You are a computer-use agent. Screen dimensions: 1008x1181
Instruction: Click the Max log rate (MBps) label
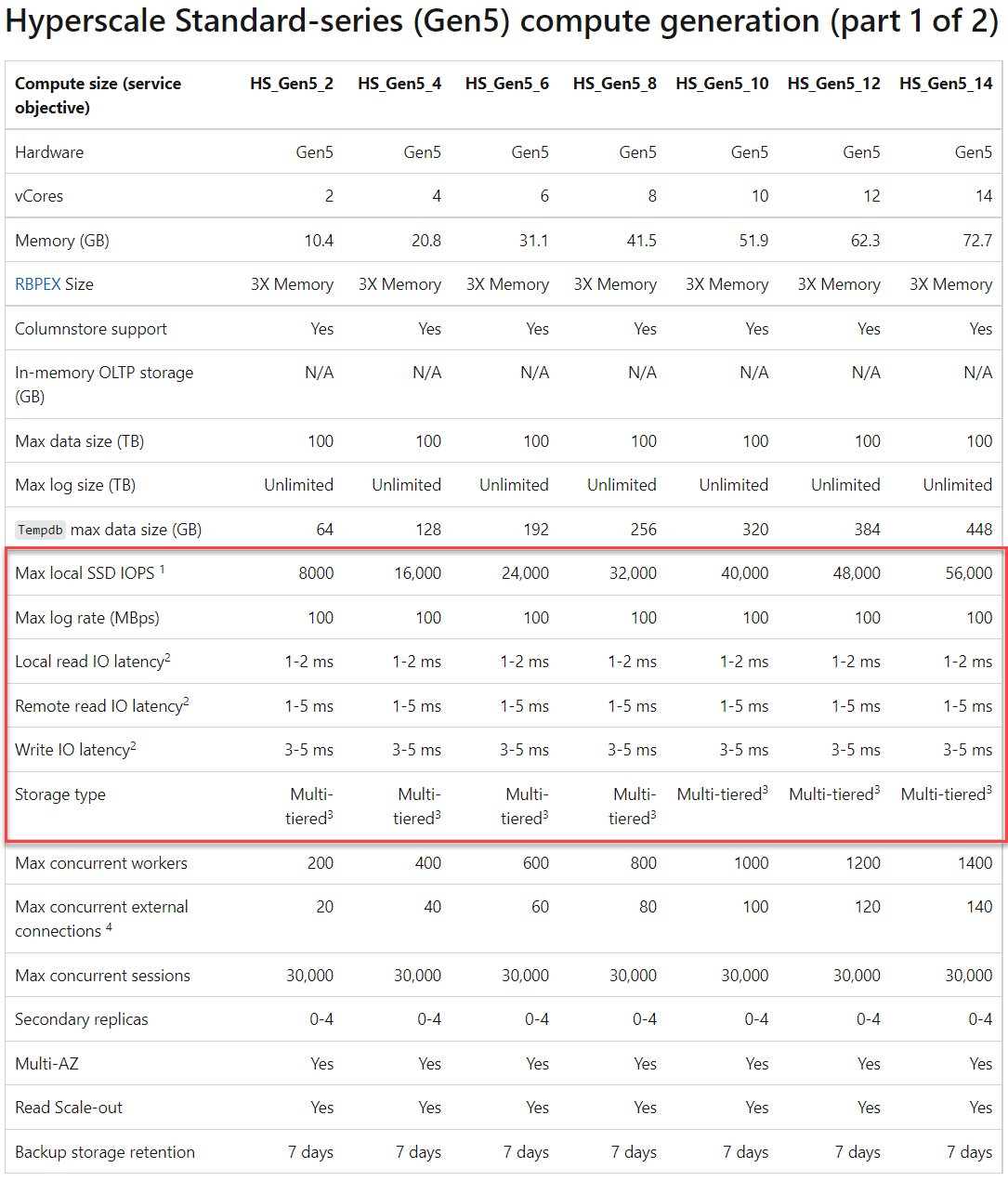(87, 618)
